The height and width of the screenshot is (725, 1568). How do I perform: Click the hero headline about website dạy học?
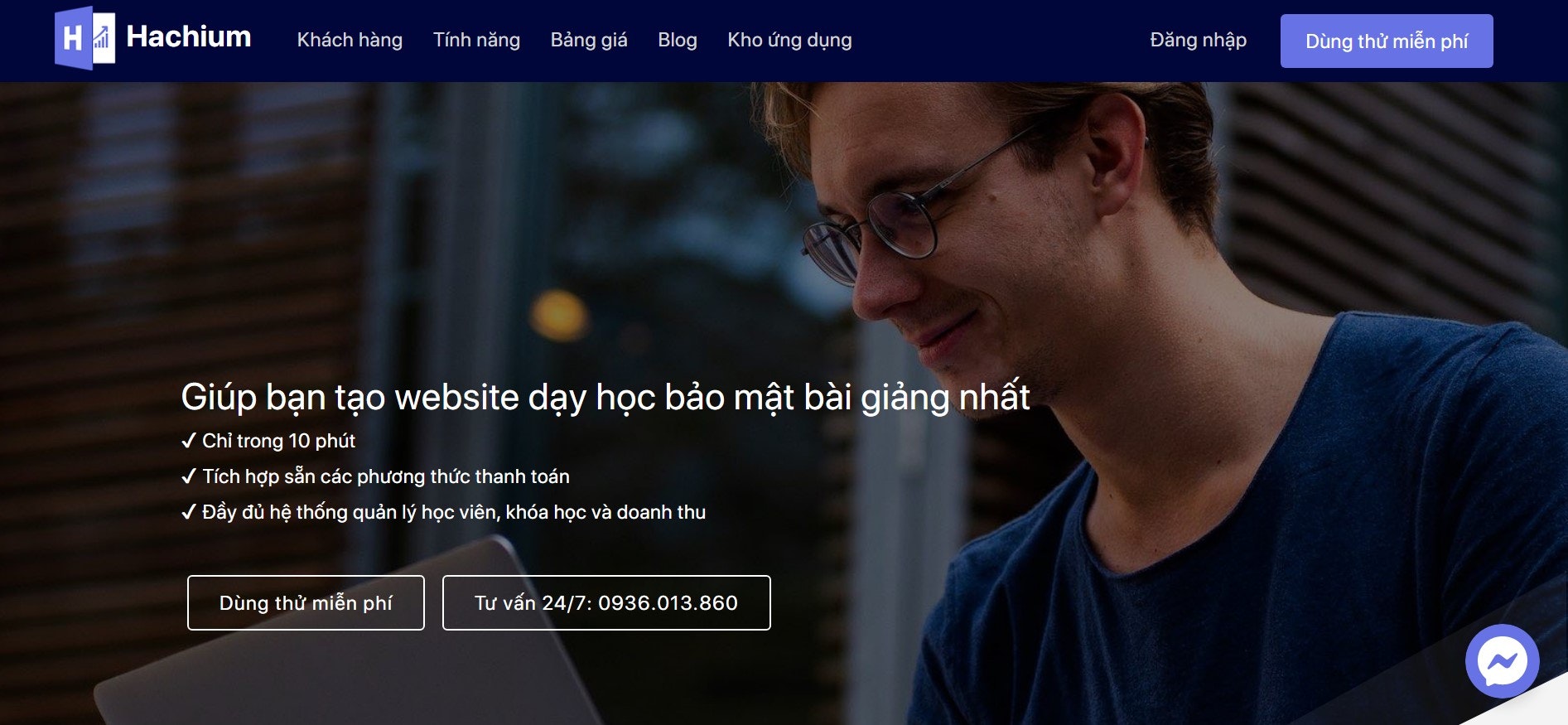coord(605,398)
